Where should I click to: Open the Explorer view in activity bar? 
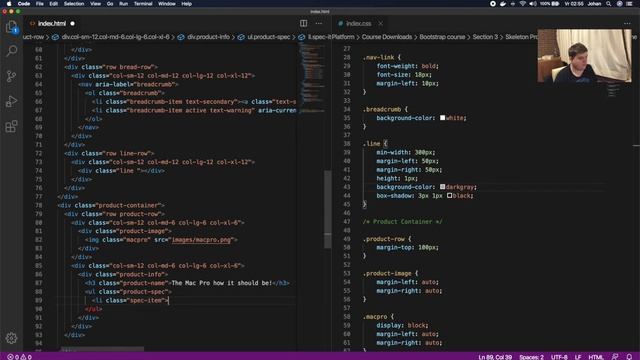click(11, 27)
